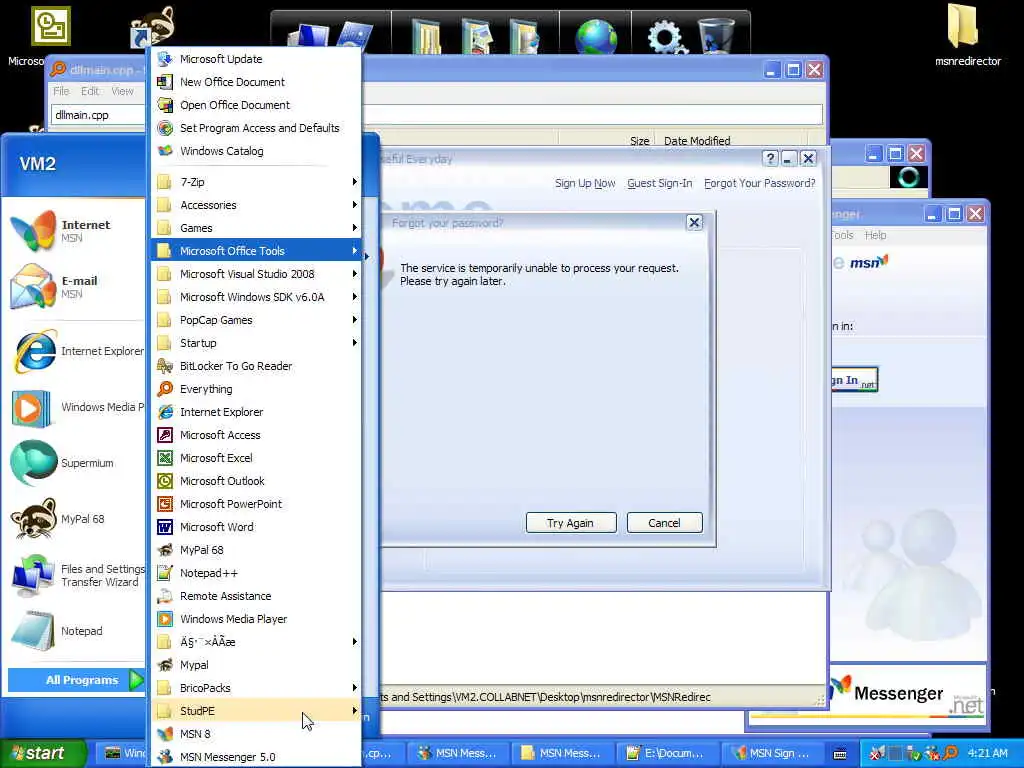The image size is (1024, 768).
Task: Open Help menu in Messenger window
Action: [875, 235]
